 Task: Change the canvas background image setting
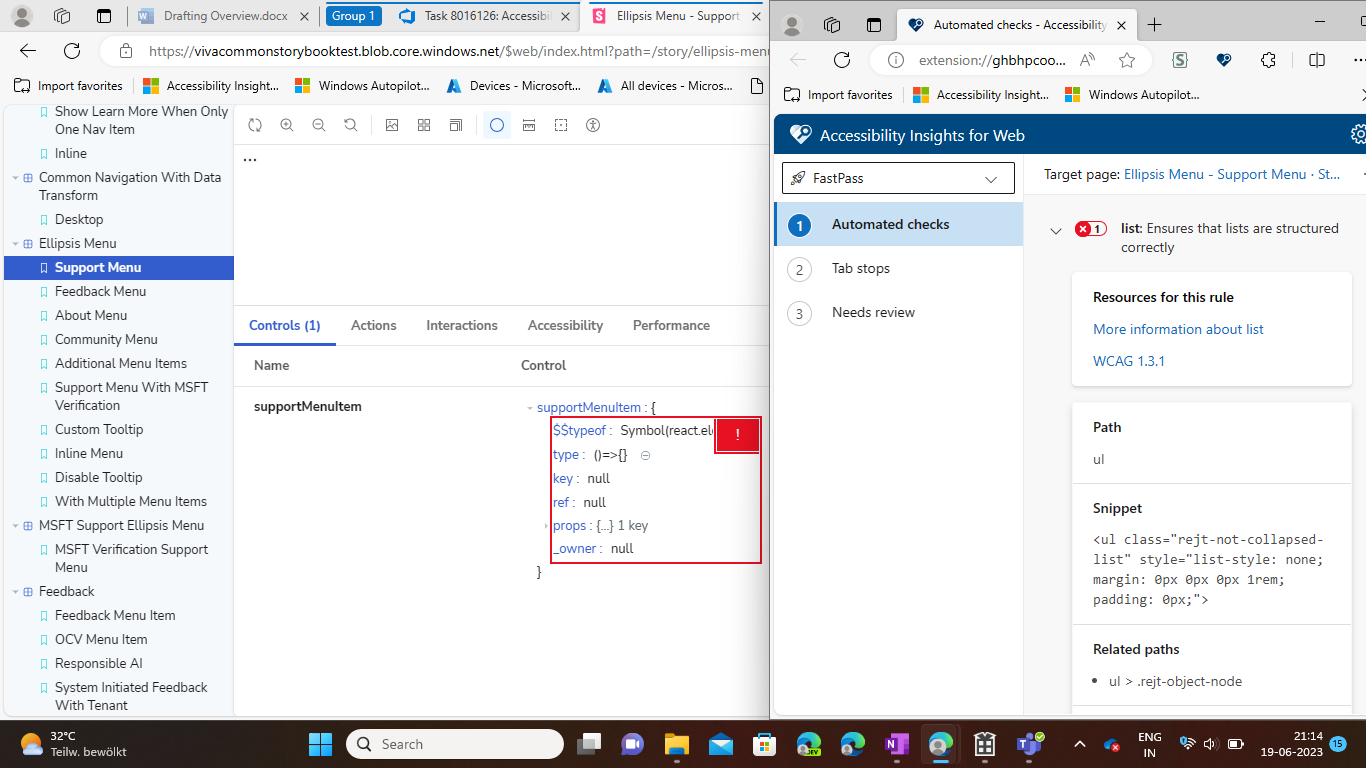click(392, 125)
